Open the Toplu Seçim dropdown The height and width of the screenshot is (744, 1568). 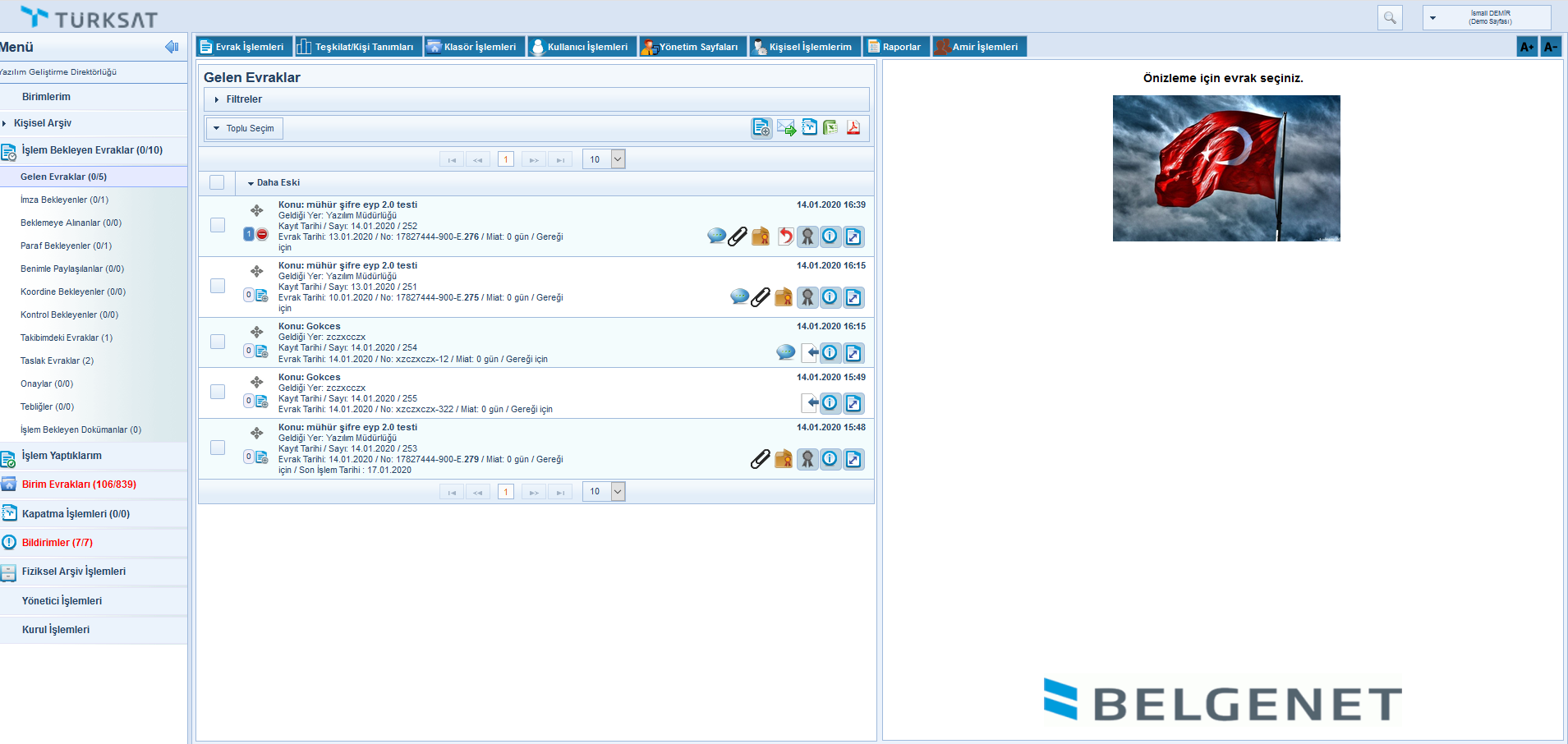244,128
